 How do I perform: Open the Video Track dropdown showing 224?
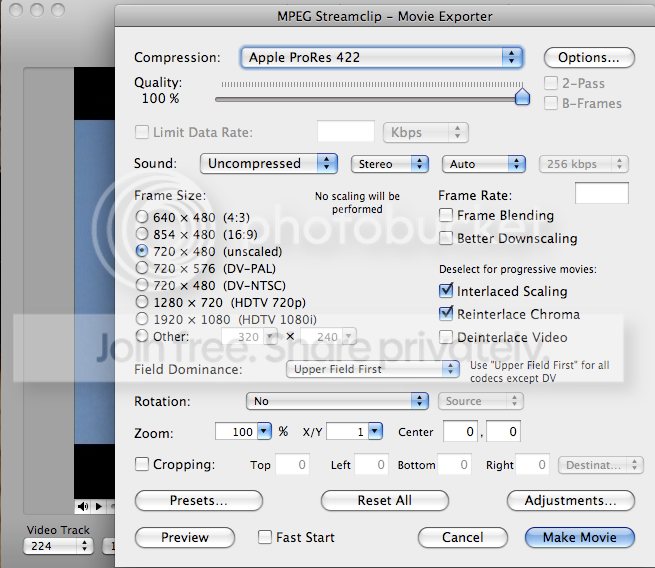point(58,546)
